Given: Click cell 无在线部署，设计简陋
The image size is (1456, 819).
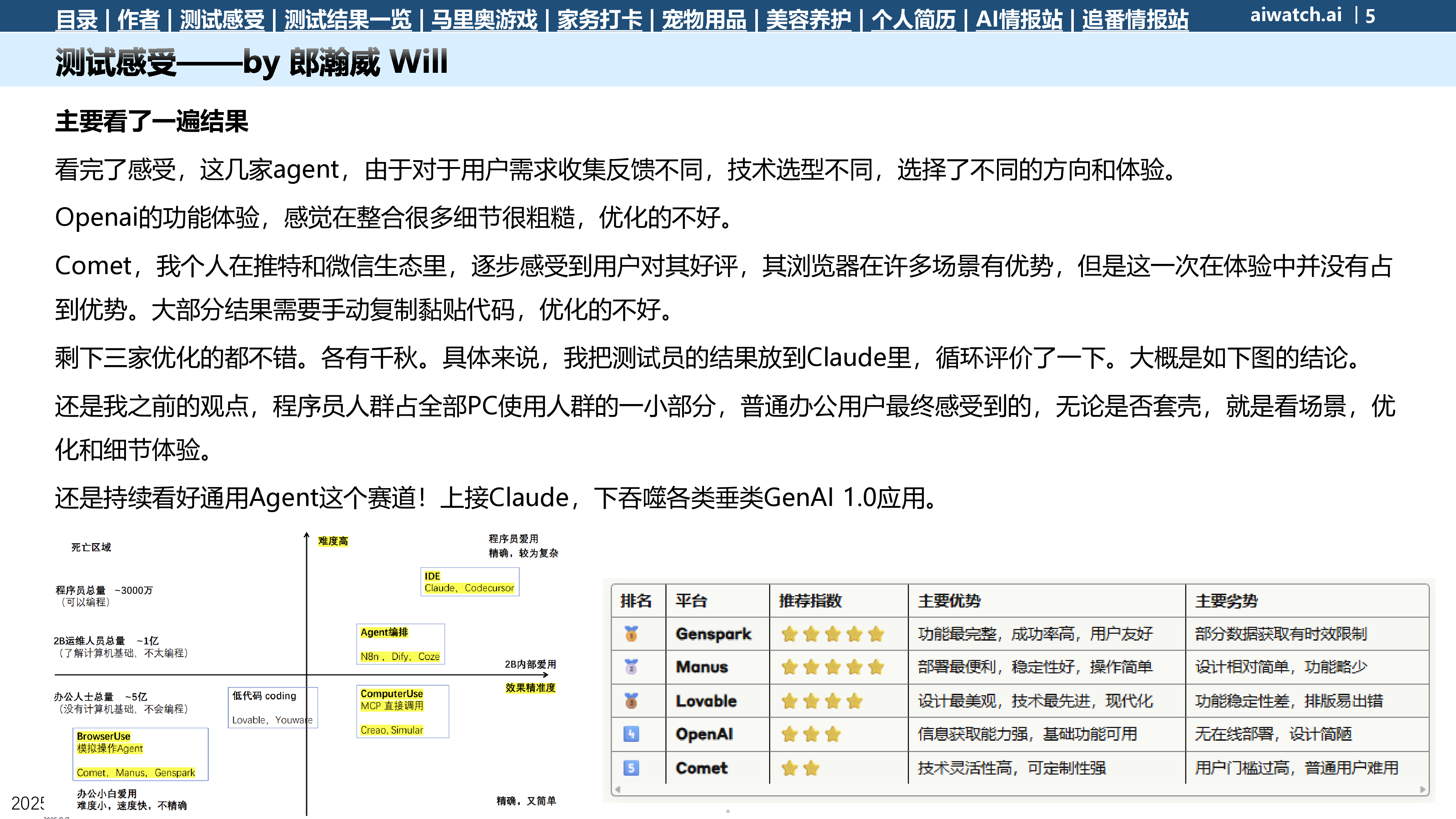Looking at the screenshot, I should pyautogui.click(x=1273, y=734).
